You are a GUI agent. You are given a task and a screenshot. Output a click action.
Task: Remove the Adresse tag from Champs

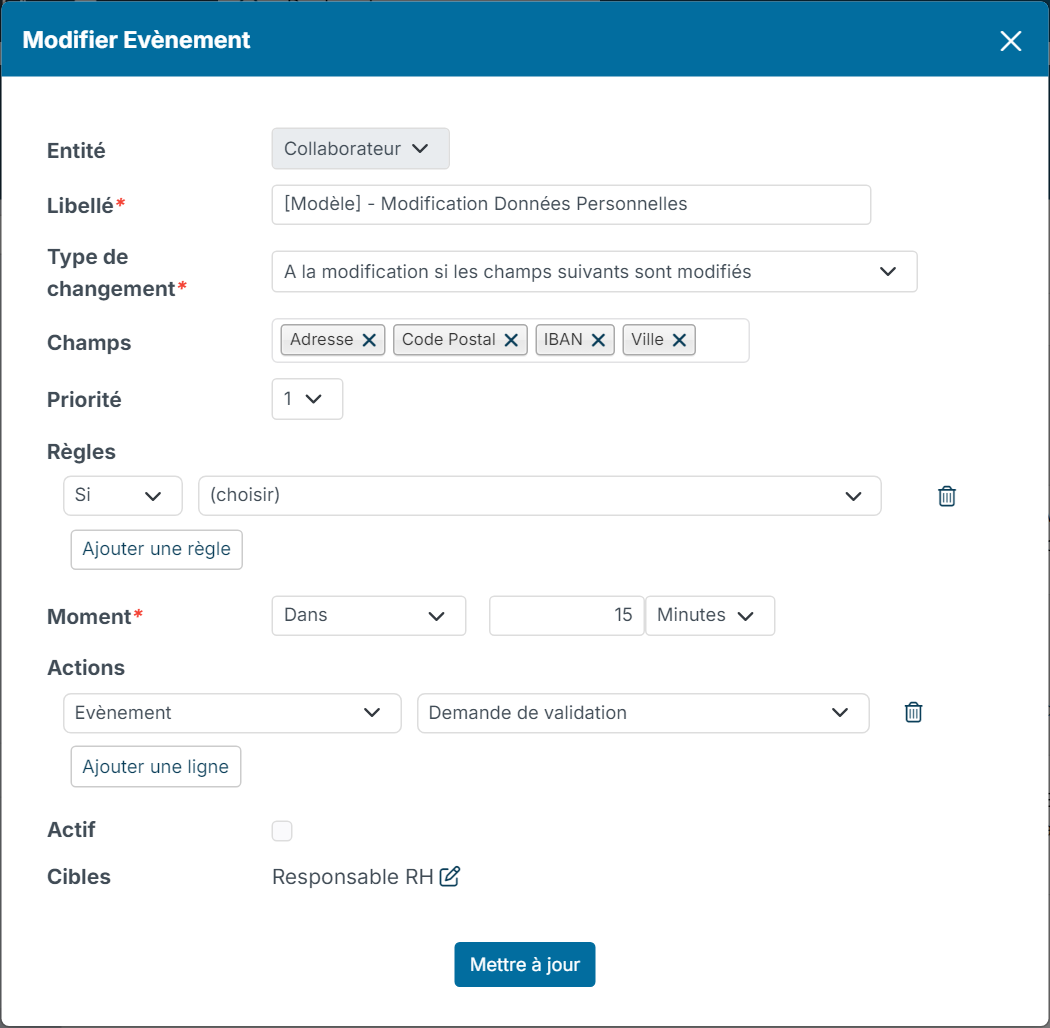coord(369,340)
